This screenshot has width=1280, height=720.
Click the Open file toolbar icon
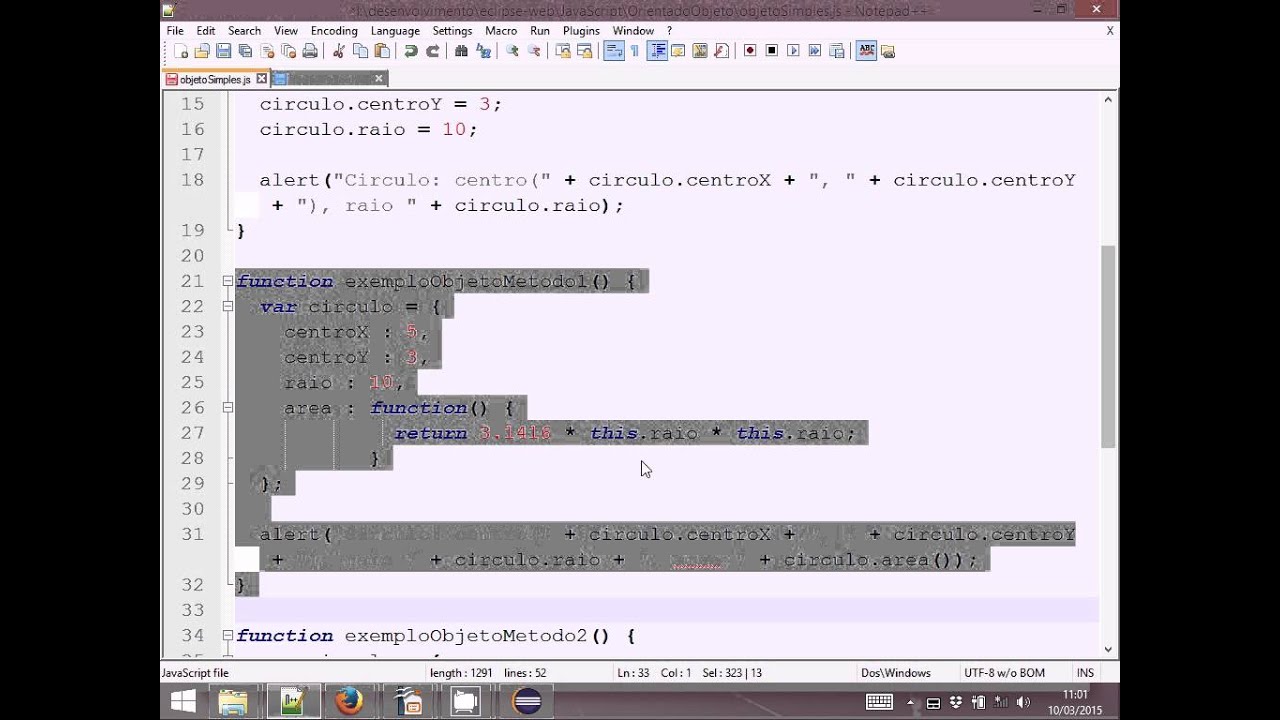point(201,51)
